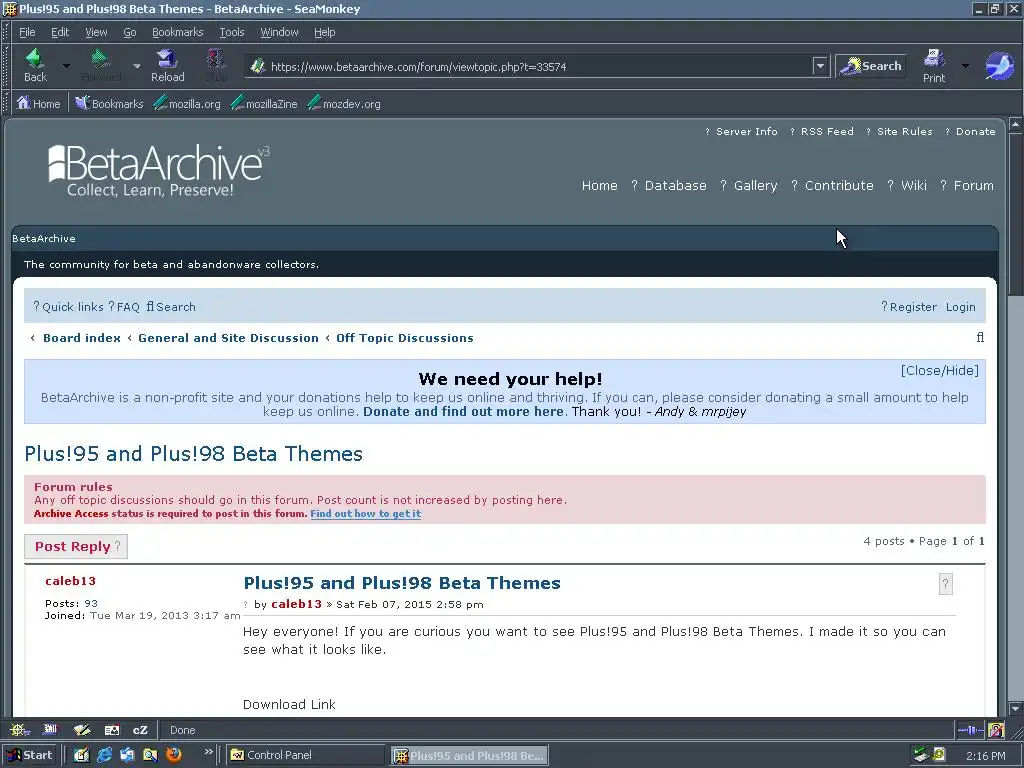Open the Gallery nav link
Viewport: 1024px width, 768px height.
tap(756, 185)
